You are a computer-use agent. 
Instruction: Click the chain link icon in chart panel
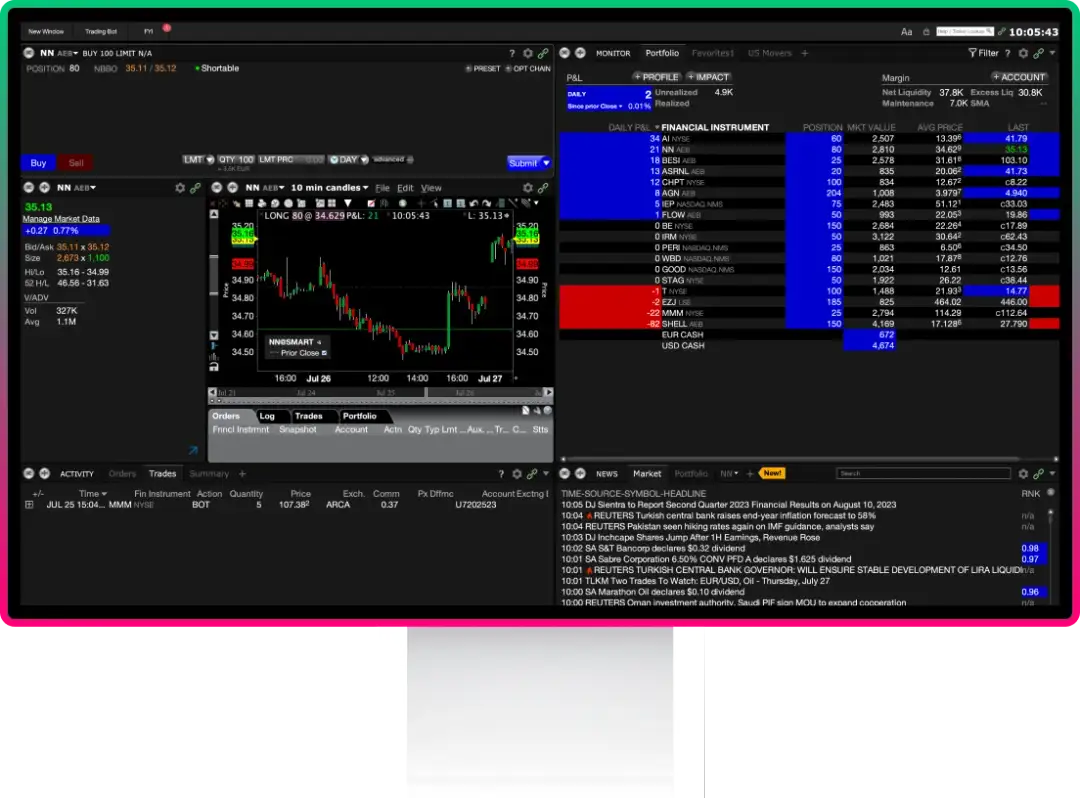pyautogui.click(x=543, y=187)
